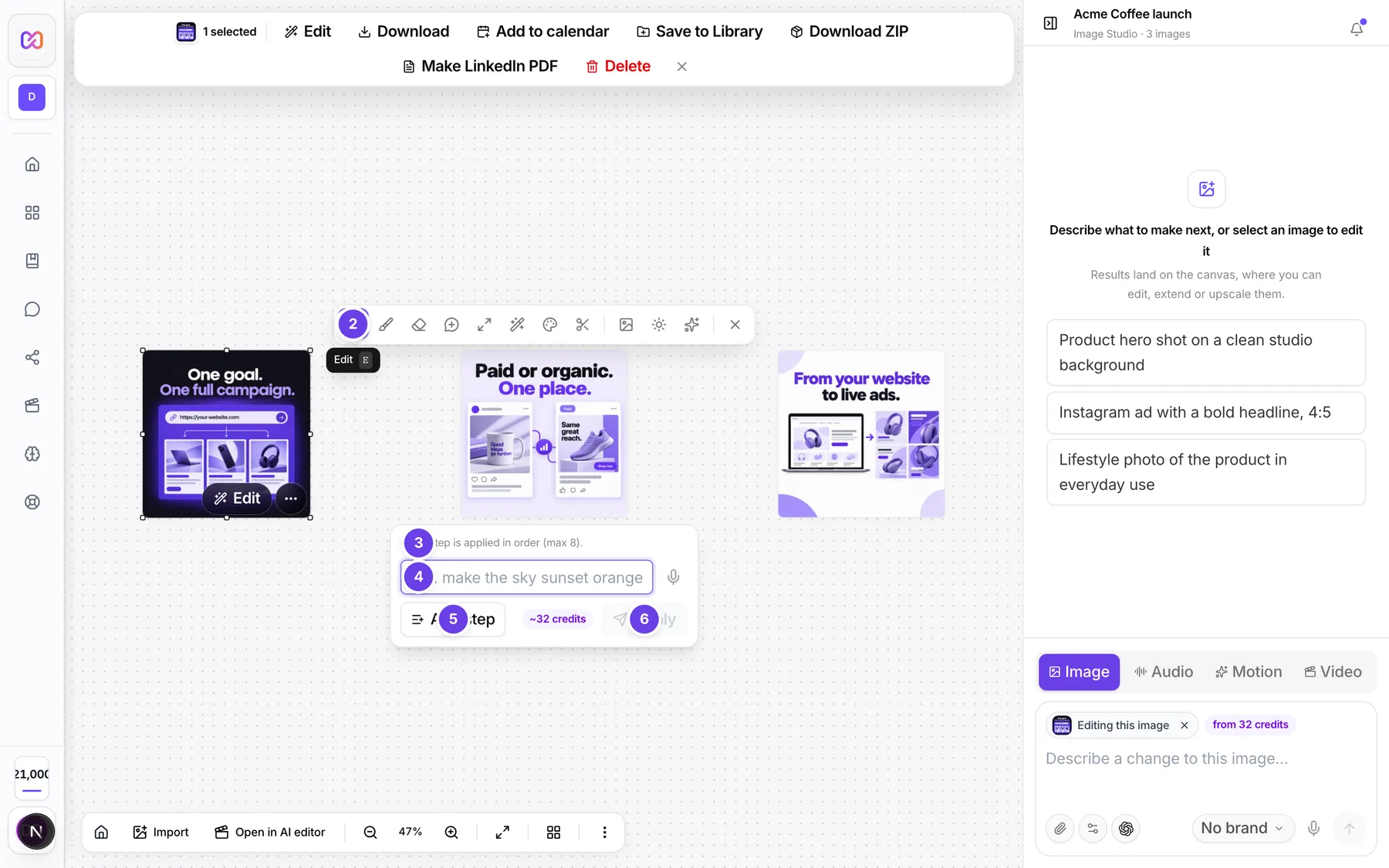1389x868 pixels.
Task: Click the circled plus icon in floating toolbar
Action: tap(451, 325)
